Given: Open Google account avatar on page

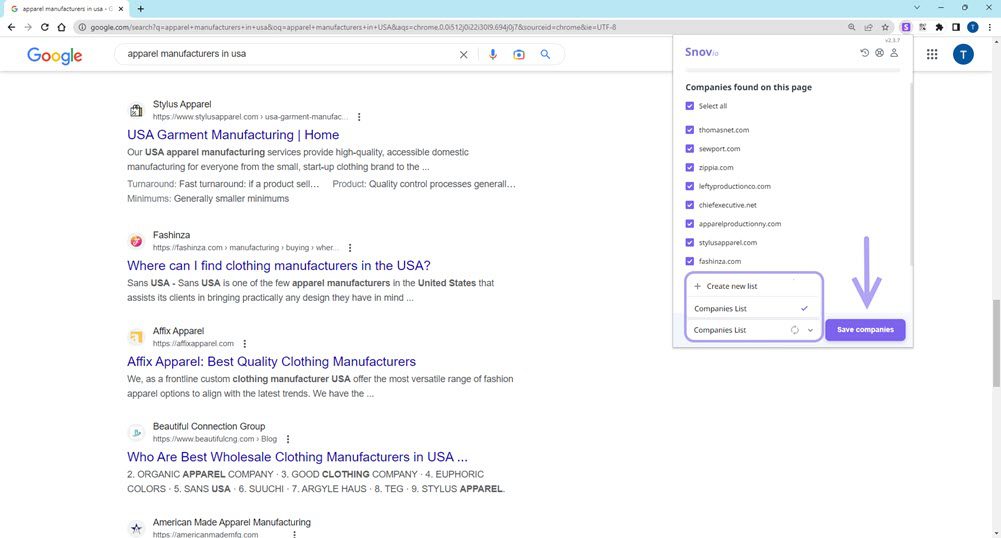Looking at the screenshot, I should click(x=963, y=55).
